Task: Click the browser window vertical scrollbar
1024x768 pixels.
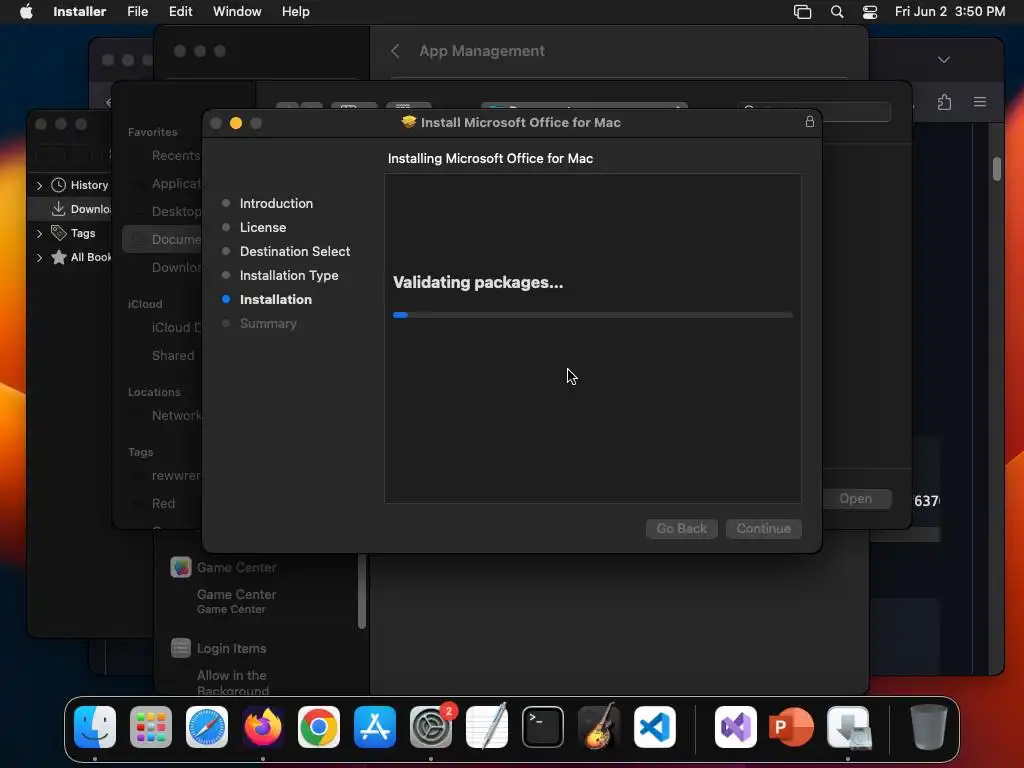Action: tap(997, 169)
